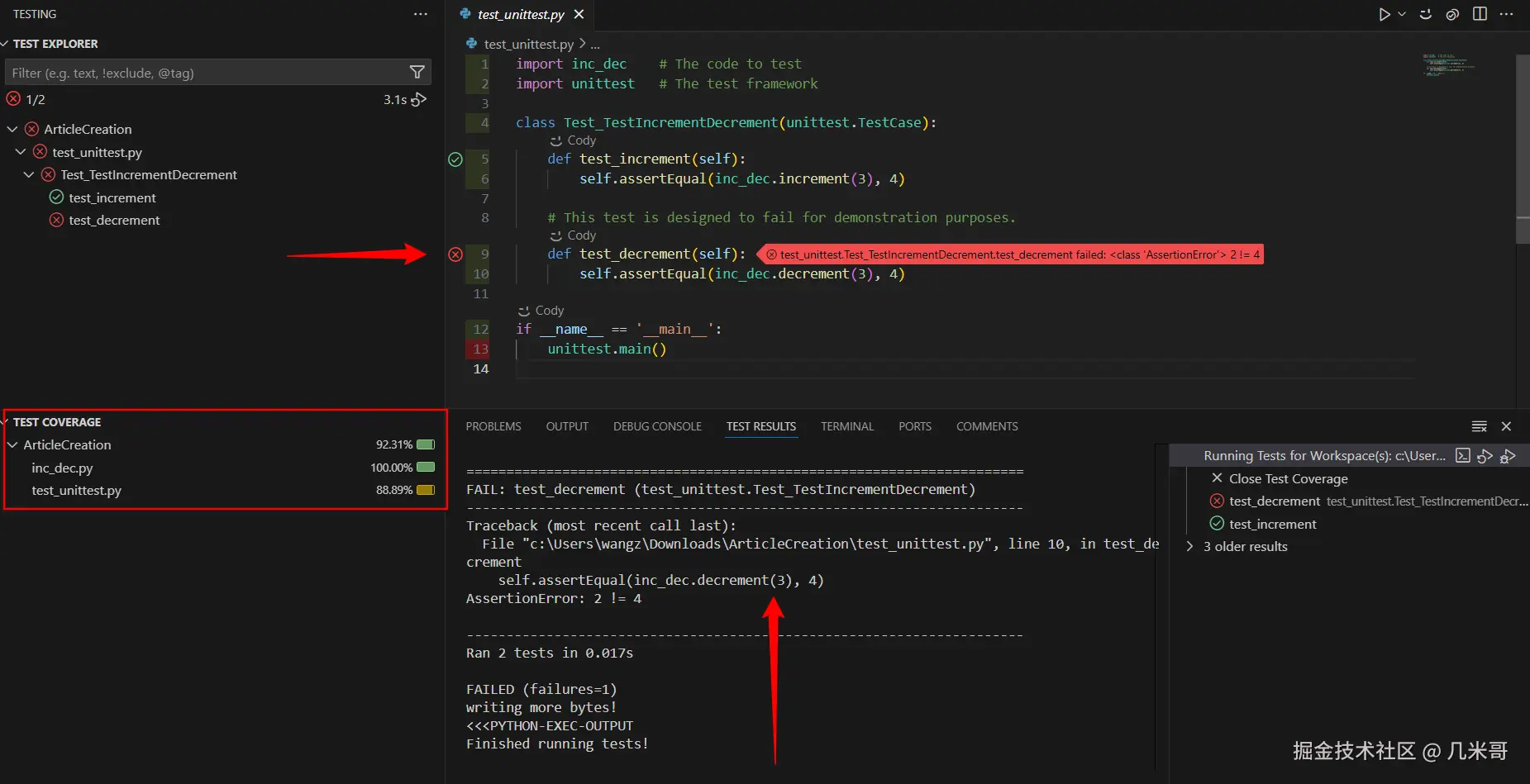Switch to the OUTPUT tab
The image size is (1530, 784).
[x=567, y=426]
